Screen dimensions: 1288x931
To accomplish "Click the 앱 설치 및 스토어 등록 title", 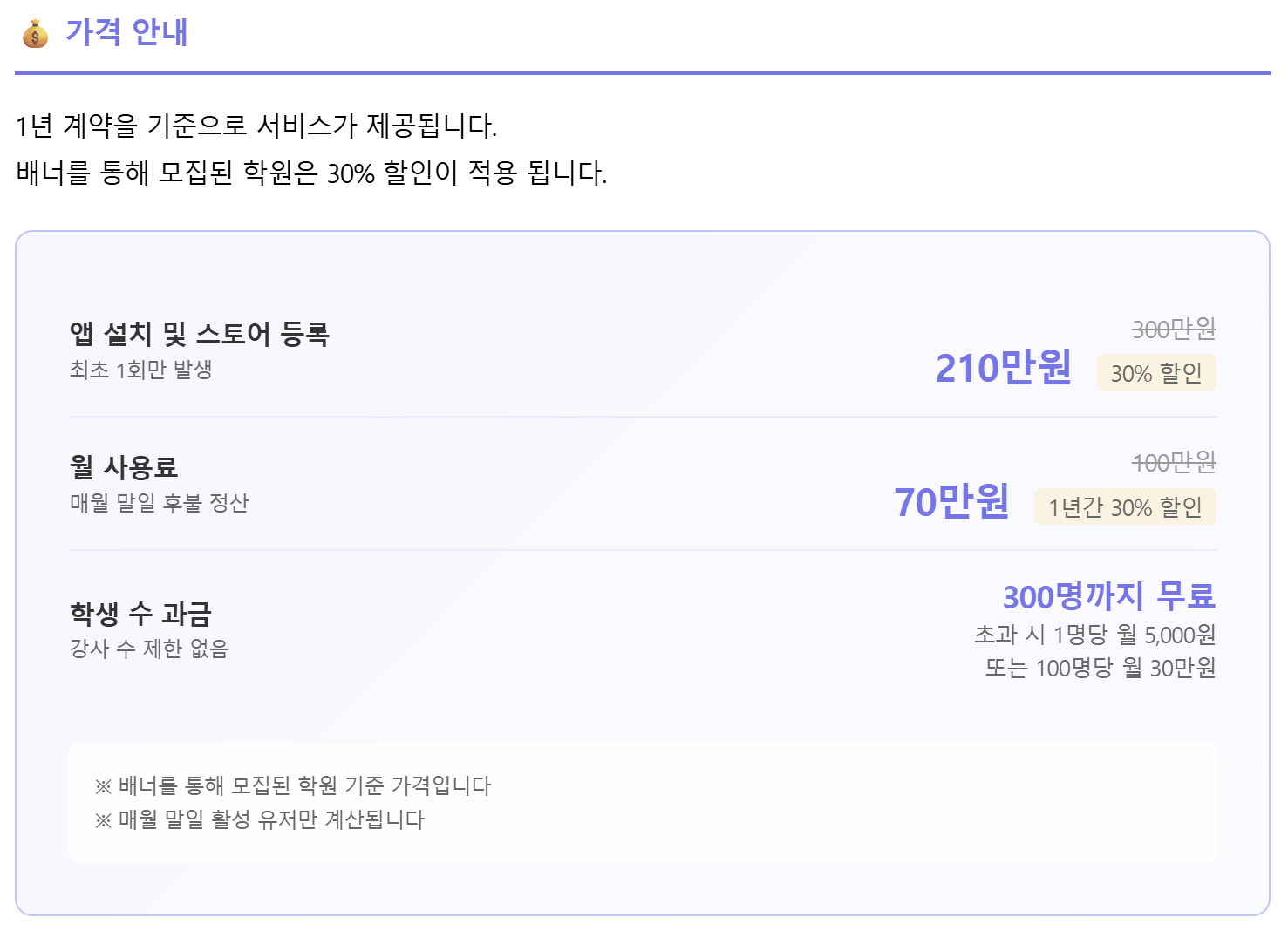I will pos(200,334).
